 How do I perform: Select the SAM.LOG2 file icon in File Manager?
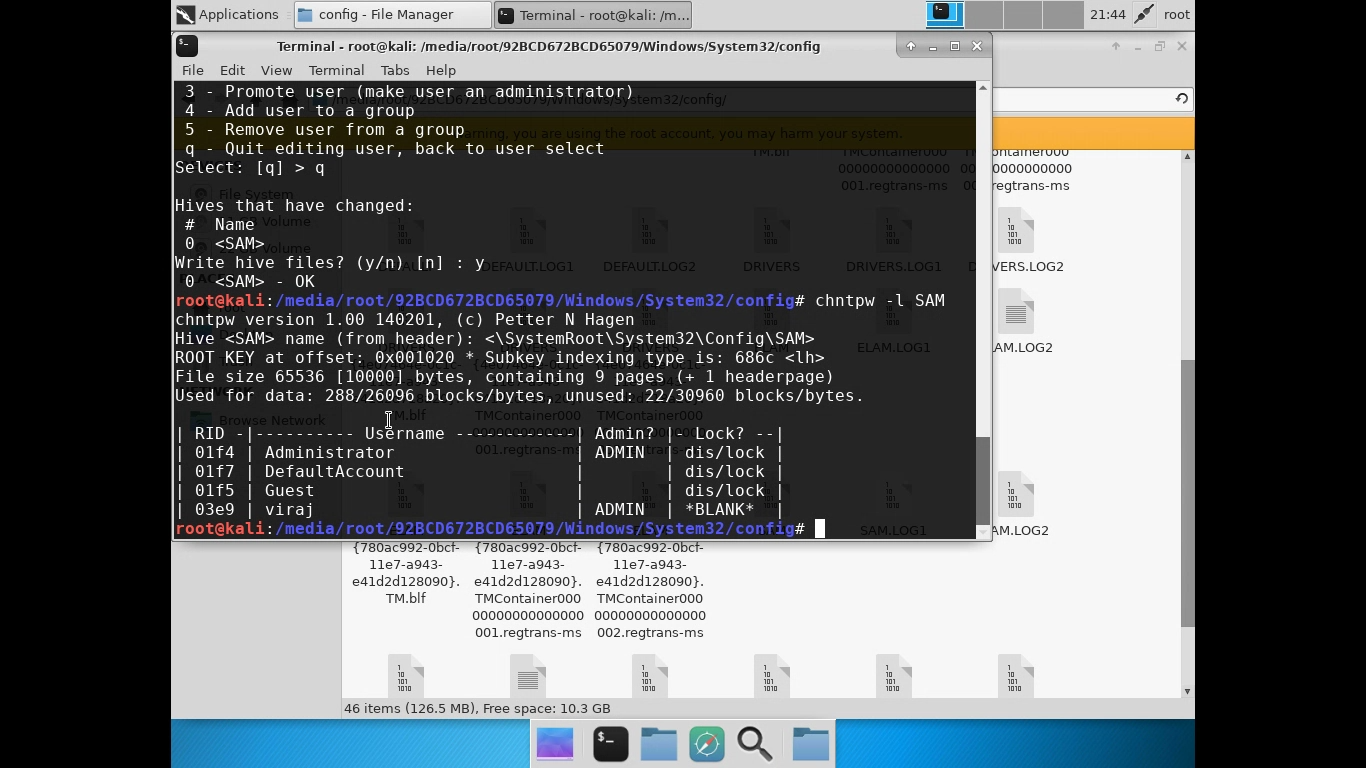click(x=1015, y=495)
